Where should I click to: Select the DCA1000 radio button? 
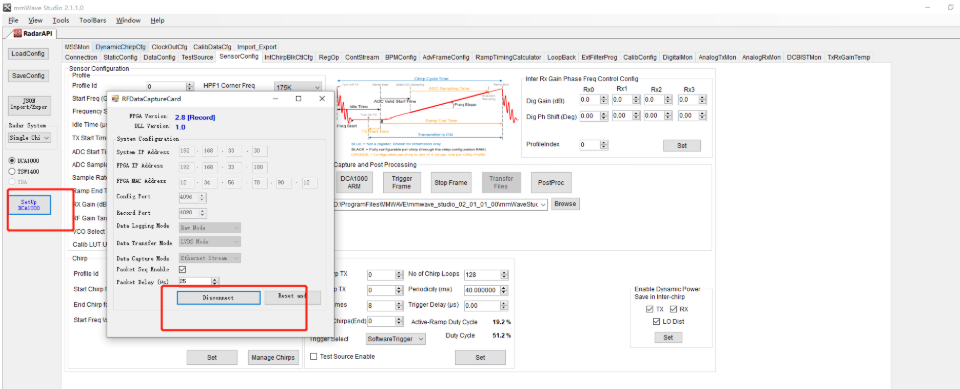[x=12, y=161]
